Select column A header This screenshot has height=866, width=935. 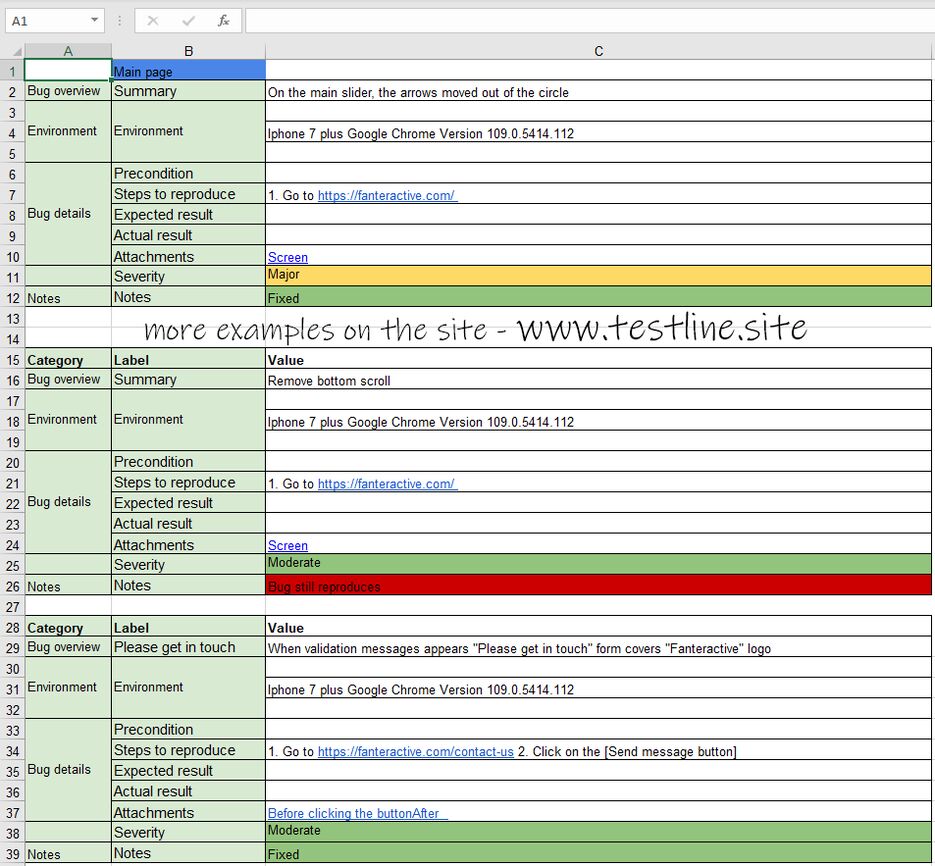click(67, 51)
